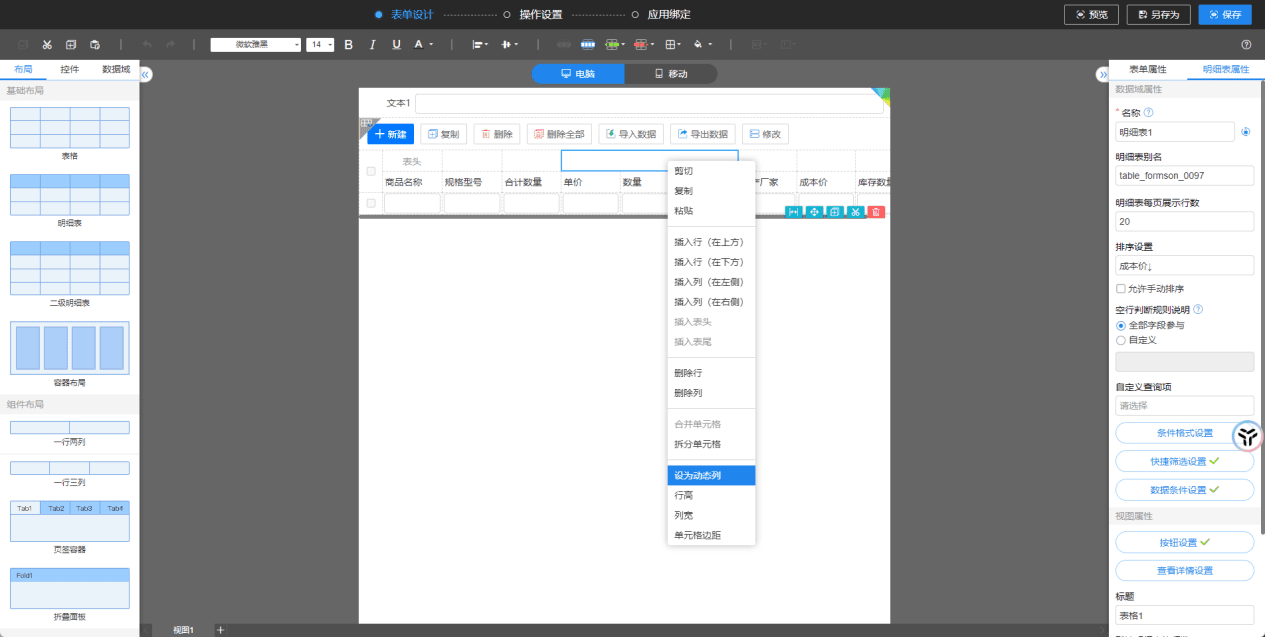Click the floating assistant round icon
The width and height of the screenshot is (1265, 637).
tap(1248, 437)
